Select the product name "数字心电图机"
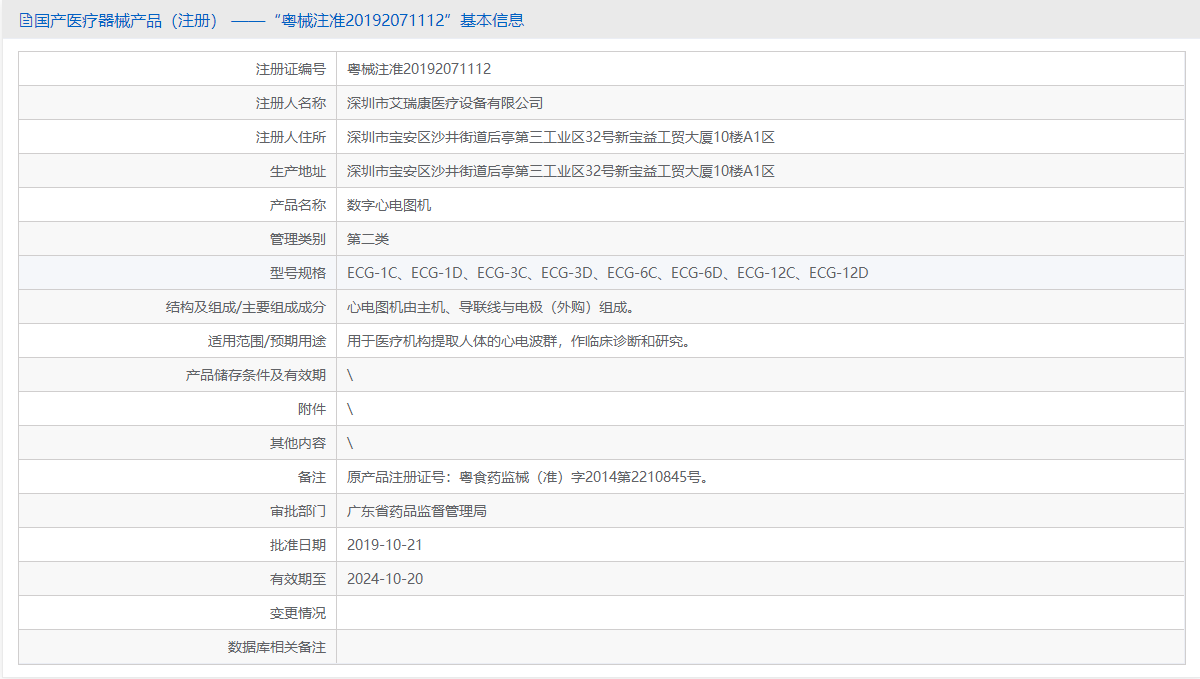This screenshot has height=679, width=1200. 389,205
